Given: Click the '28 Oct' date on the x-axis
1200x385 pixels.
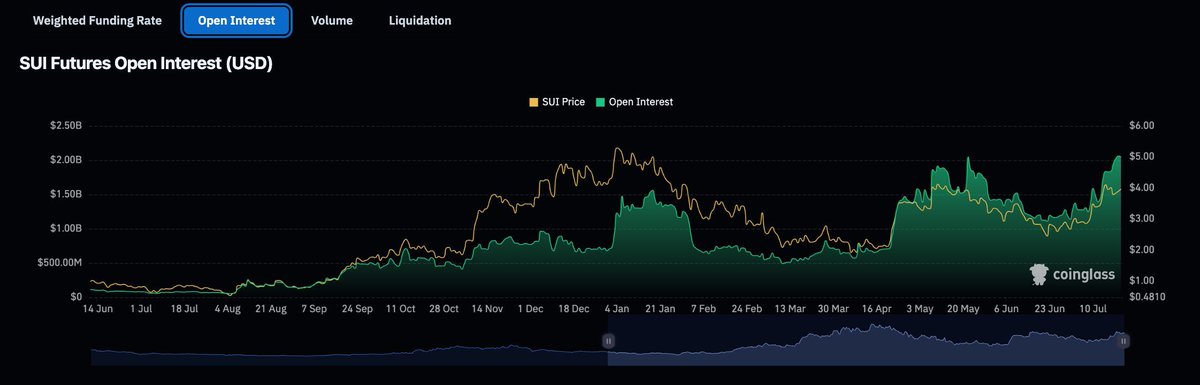Looking at the screenshot, I should (443, 310).
